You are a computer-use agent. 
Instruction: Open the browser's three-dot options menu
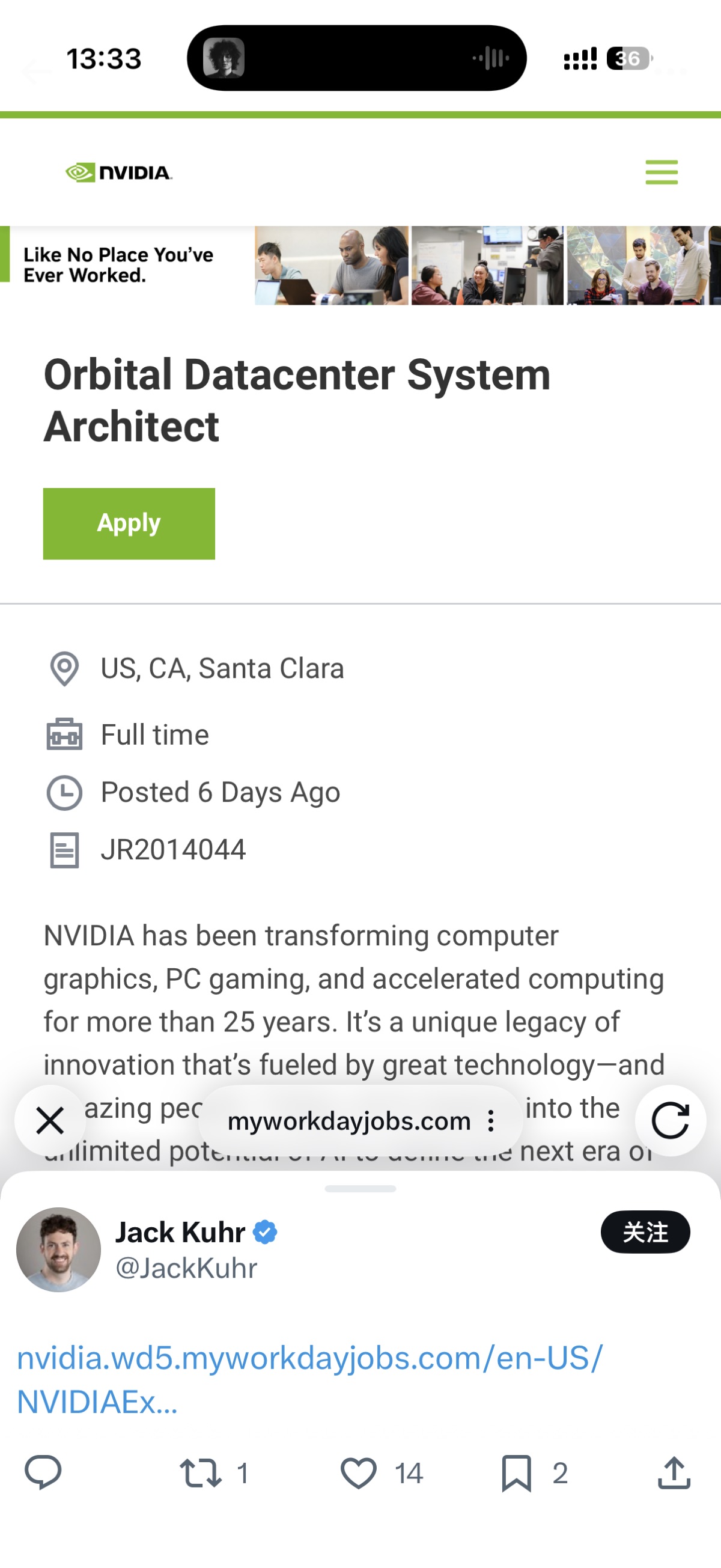click(491, 1121)
